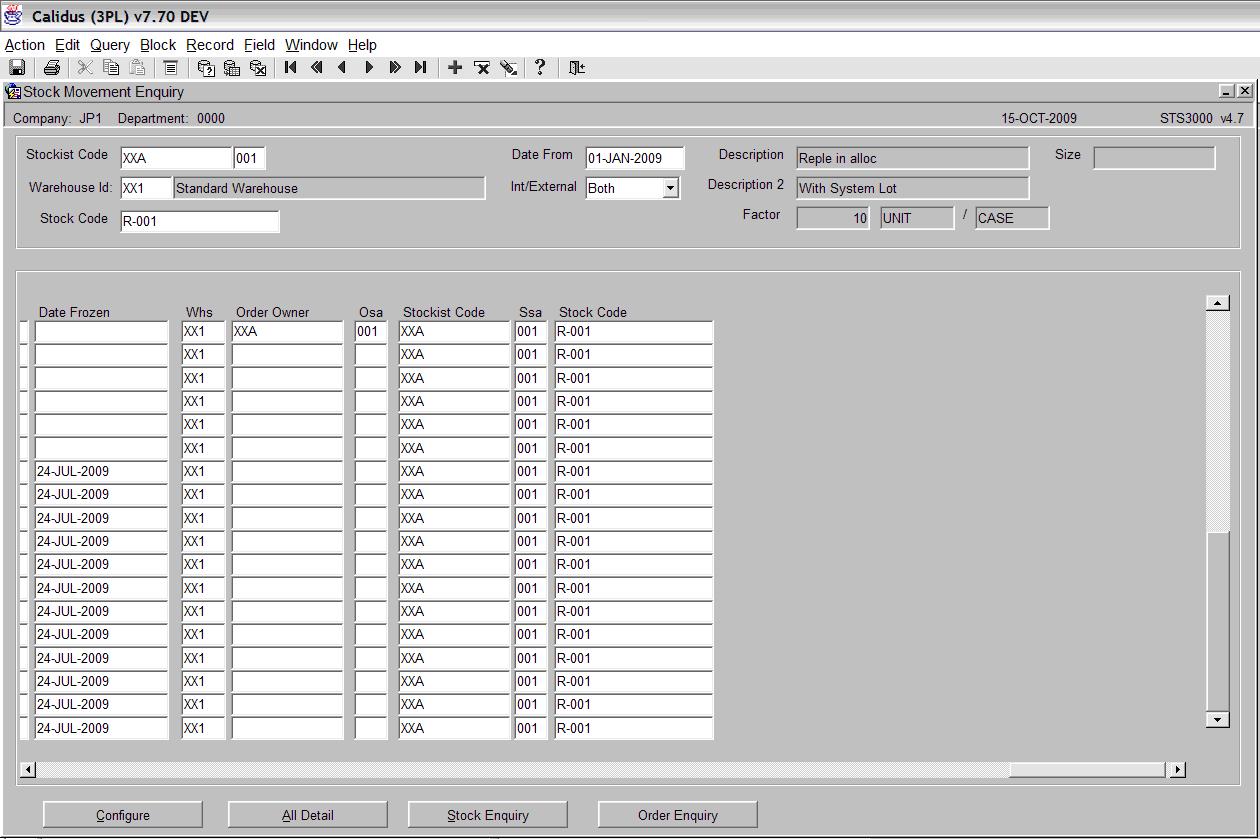Click the Print toolbar icon

click(52, 68)
